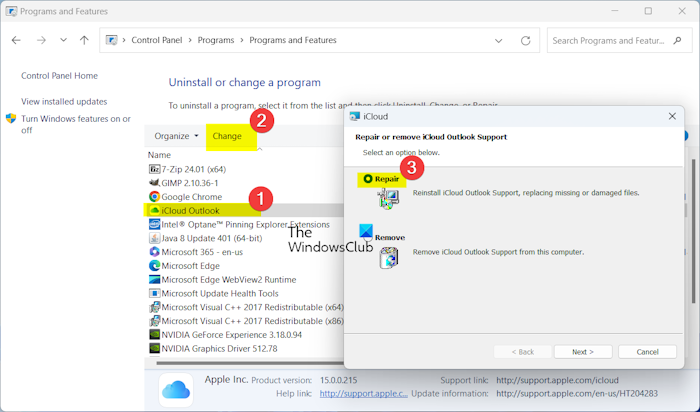Viewport: 700px width, 412px height.
Task: Select the GIMP 2.10.36-1 row
Action: click(x=244, y=183)
